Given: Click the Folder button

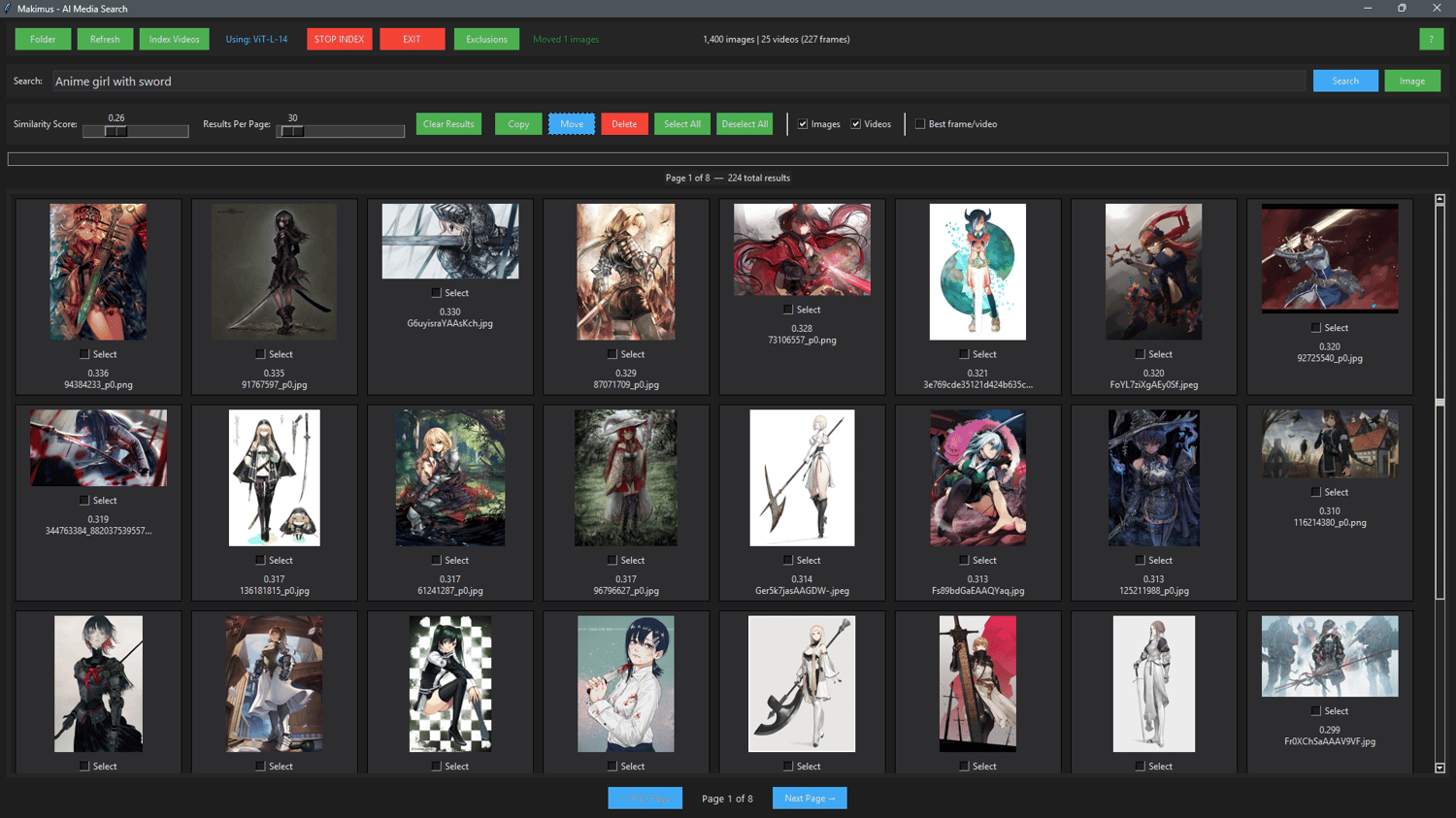Looking at the screenshot, I should pyautogui.click(x=43, y=39).
